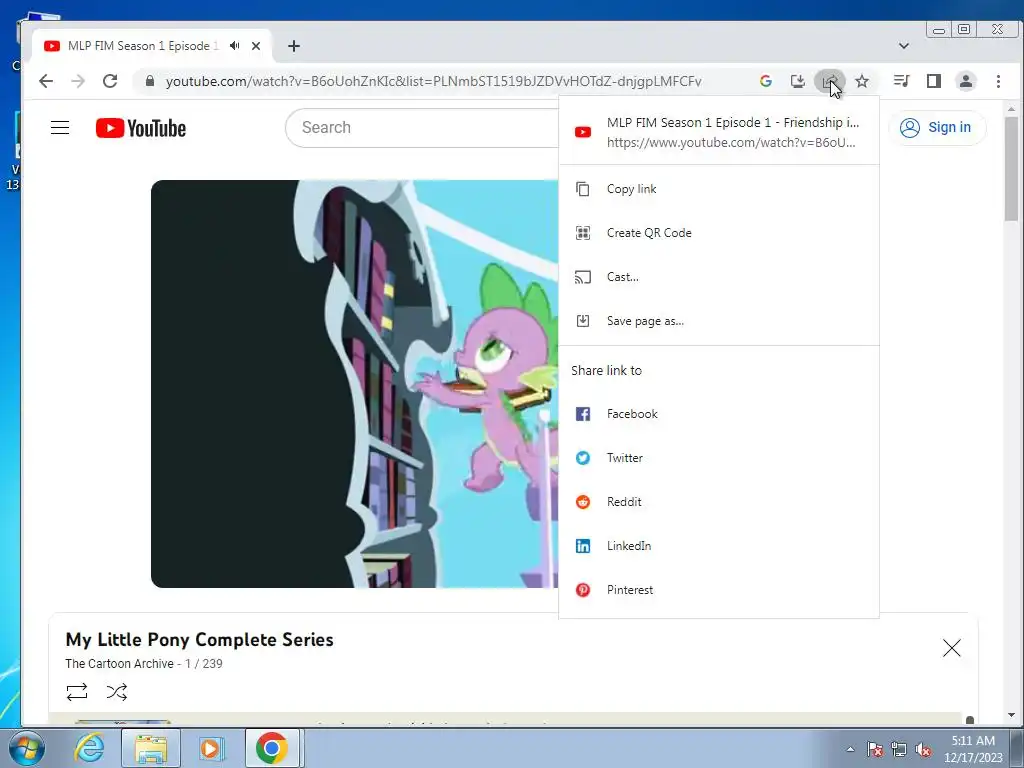Show hidden tray icons arrow
The width and height of the screenshot is (1024, 768).
pos(850,749)
